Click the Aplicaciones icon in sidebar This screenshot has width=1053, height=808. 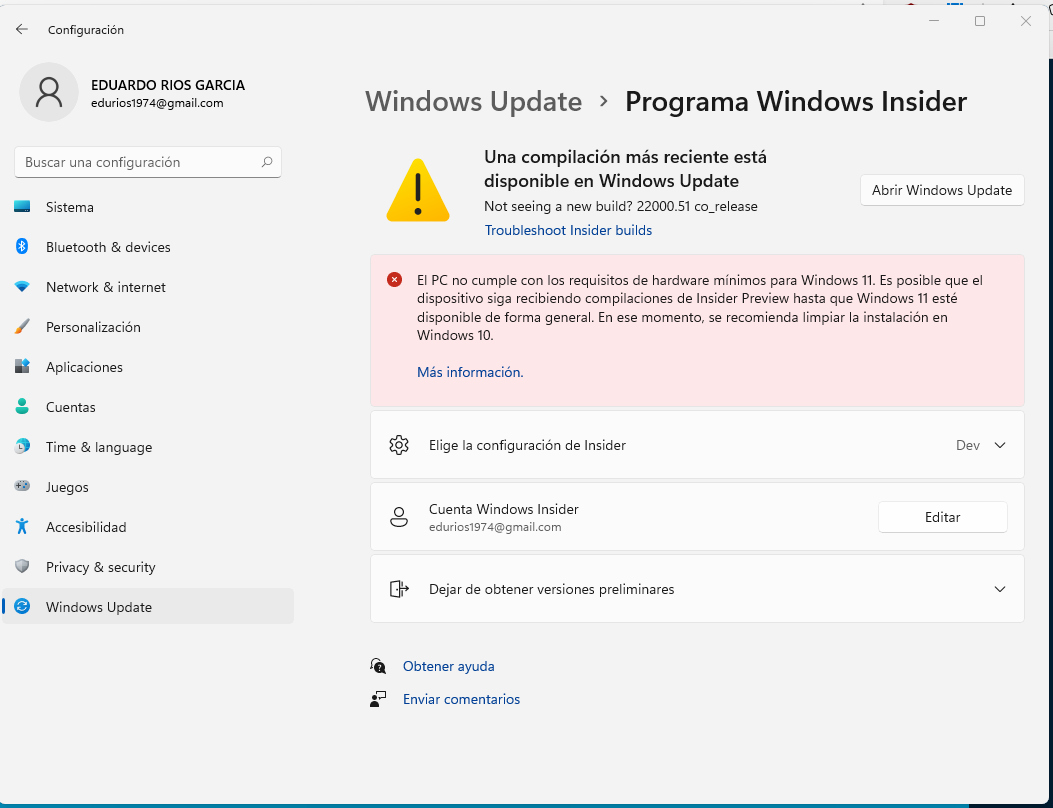(x=22, y=367)
